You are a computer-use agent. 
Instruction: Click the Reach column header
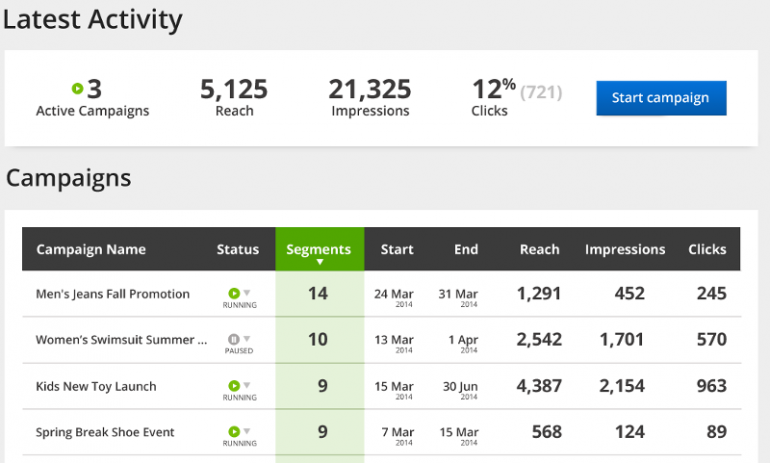tap(539, 249)
